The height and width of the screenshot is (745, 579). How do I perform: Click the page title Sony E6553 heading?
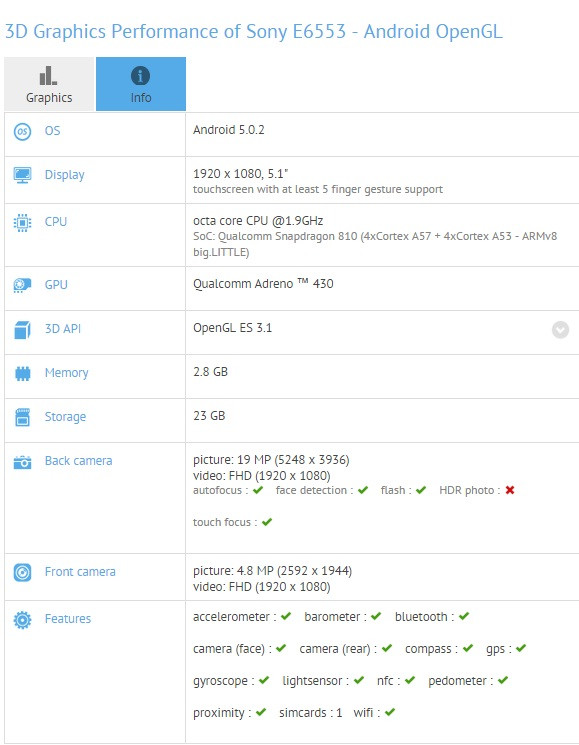coord(253,32)
